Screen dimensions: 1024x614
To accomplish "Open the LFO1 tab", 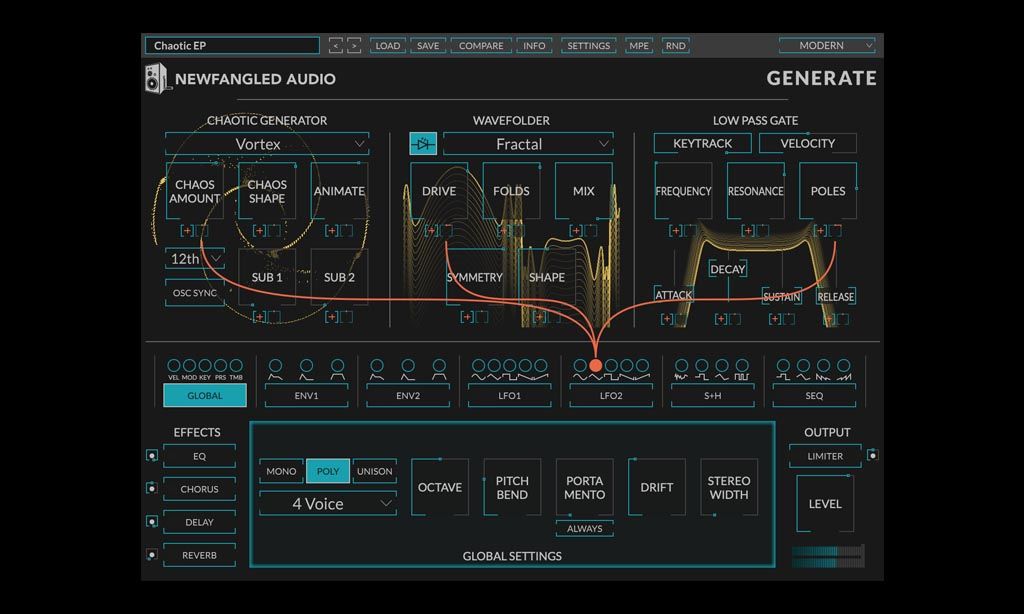I will [x=509, y=395].
